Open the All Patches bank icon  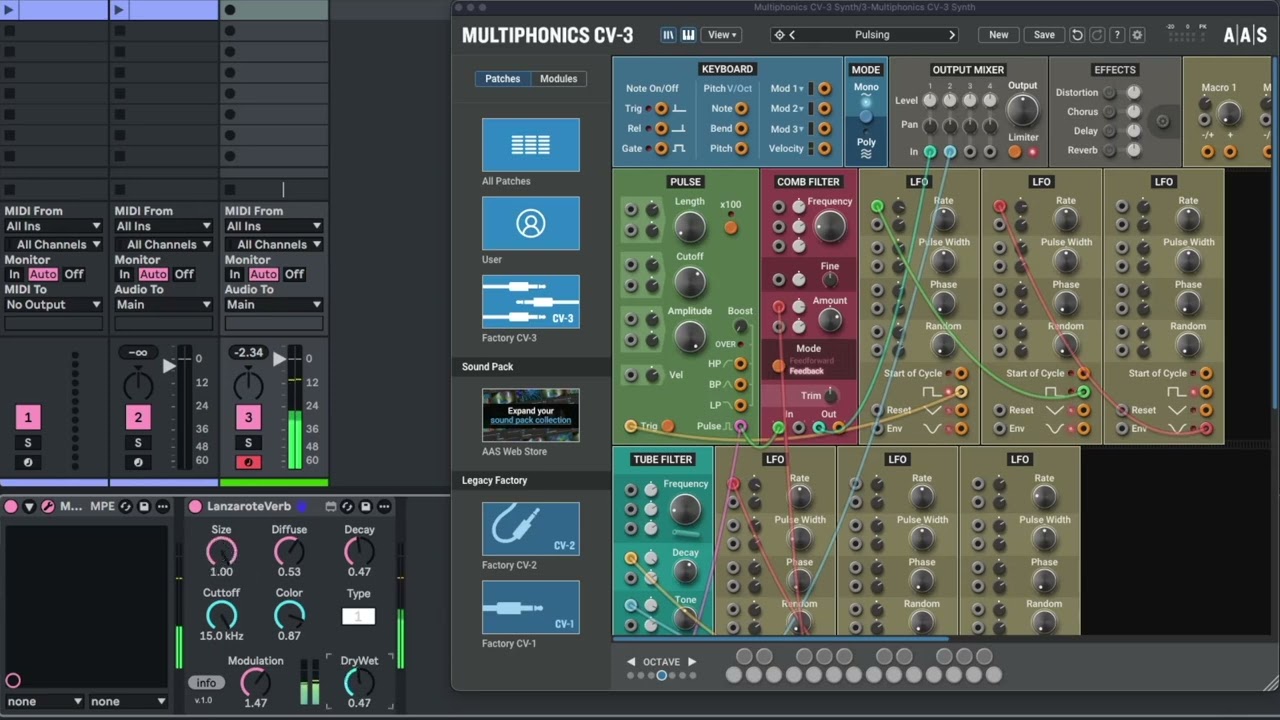(x=530, y=145)
